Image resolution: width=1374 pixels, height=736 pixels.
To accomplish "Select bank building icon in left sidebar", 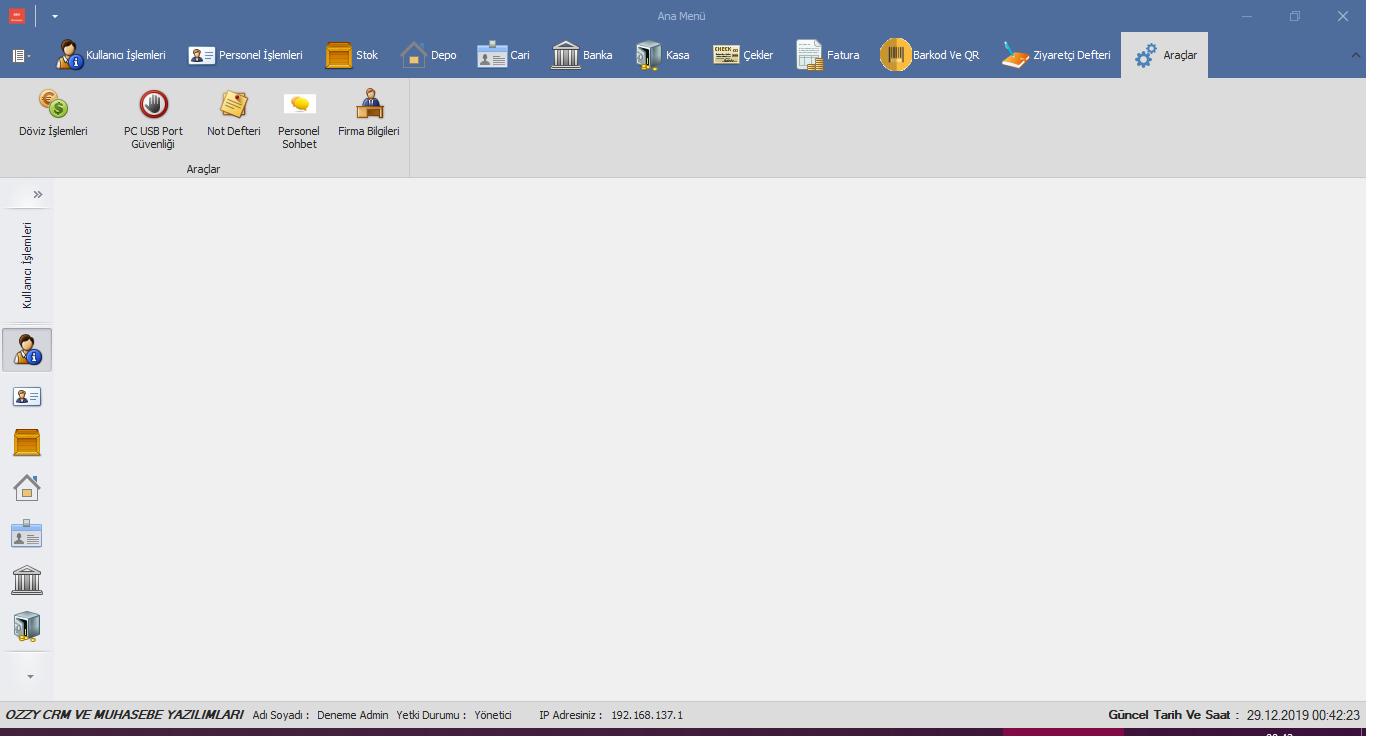I will [27, 580].
